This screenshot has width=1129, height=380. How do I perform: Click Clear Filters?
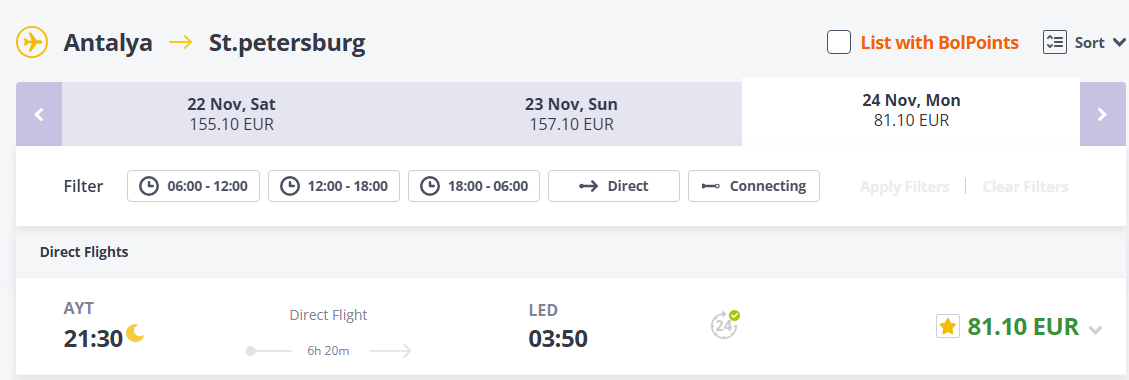[1025, 187]
